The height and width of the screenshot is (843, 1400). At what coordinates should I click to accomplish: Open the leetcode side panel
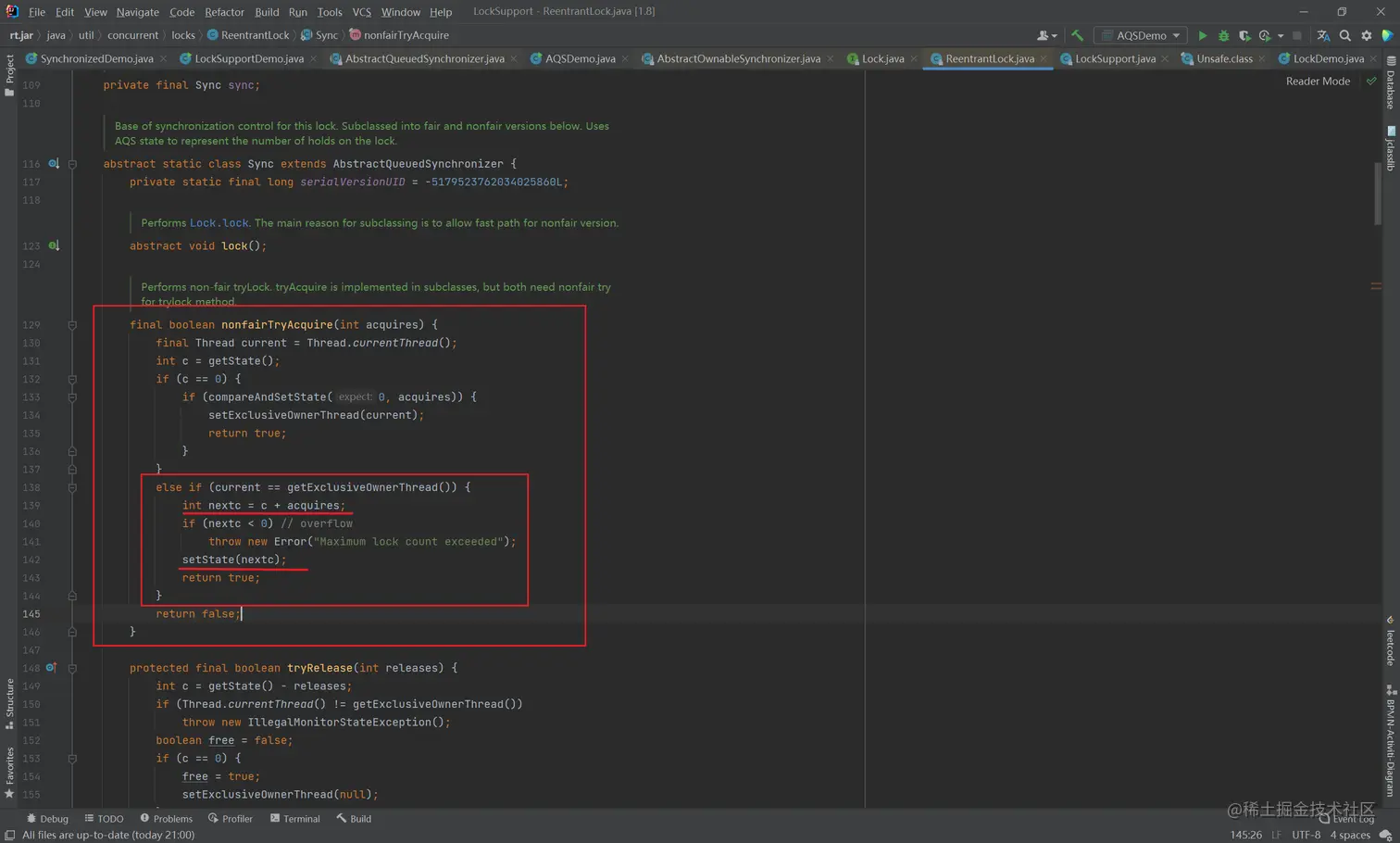click(1391, 639)
